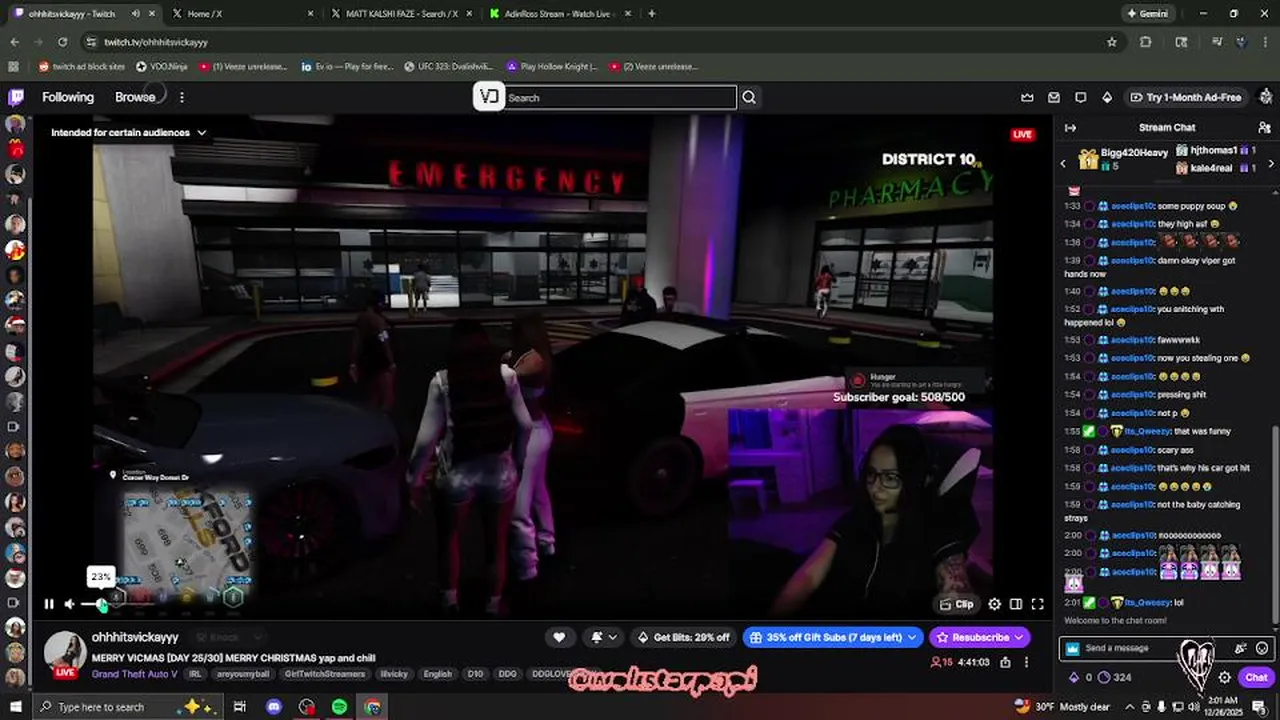Share the stream via share icon
Screen dimensions: 1280x720
(1005, 662)
